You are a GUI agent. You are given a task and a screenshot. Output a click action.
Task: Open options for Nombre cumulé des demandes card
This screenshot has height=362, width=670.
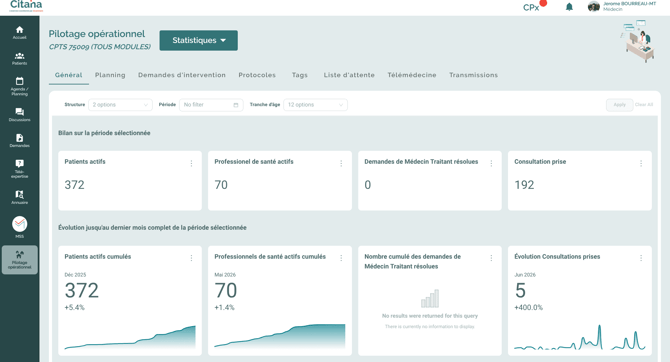[x=491, y=258]
